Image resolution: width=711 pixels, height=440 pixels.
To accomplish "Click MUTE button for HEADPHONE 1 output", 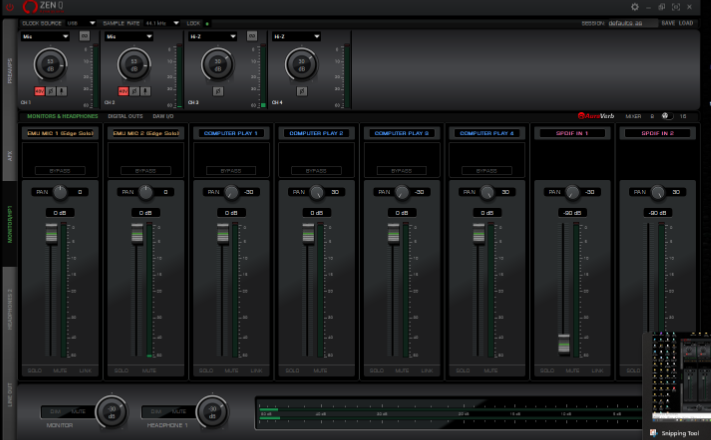I will (x=179, y=411).
